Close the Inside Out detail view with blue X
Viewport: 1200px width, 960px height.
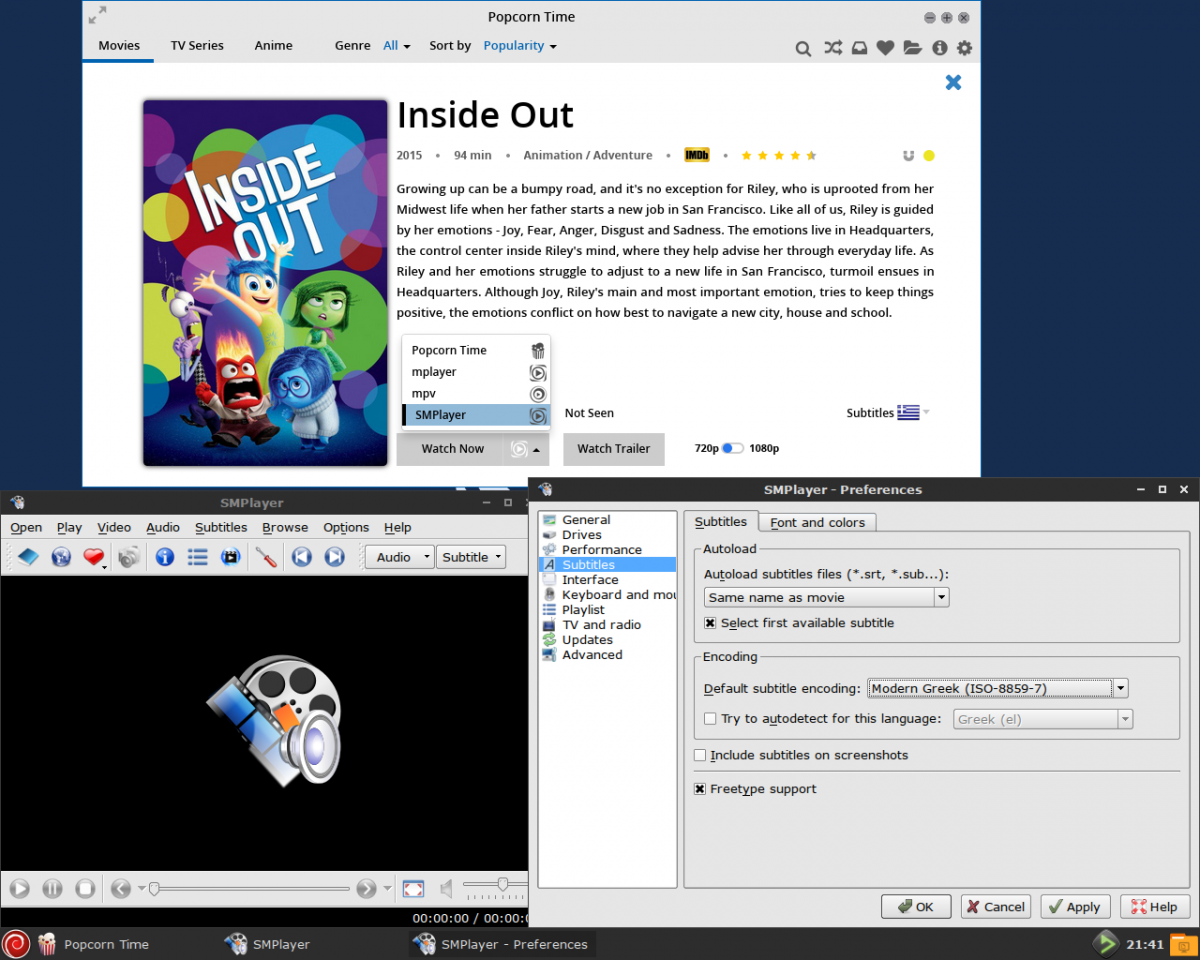coord(953,82)
